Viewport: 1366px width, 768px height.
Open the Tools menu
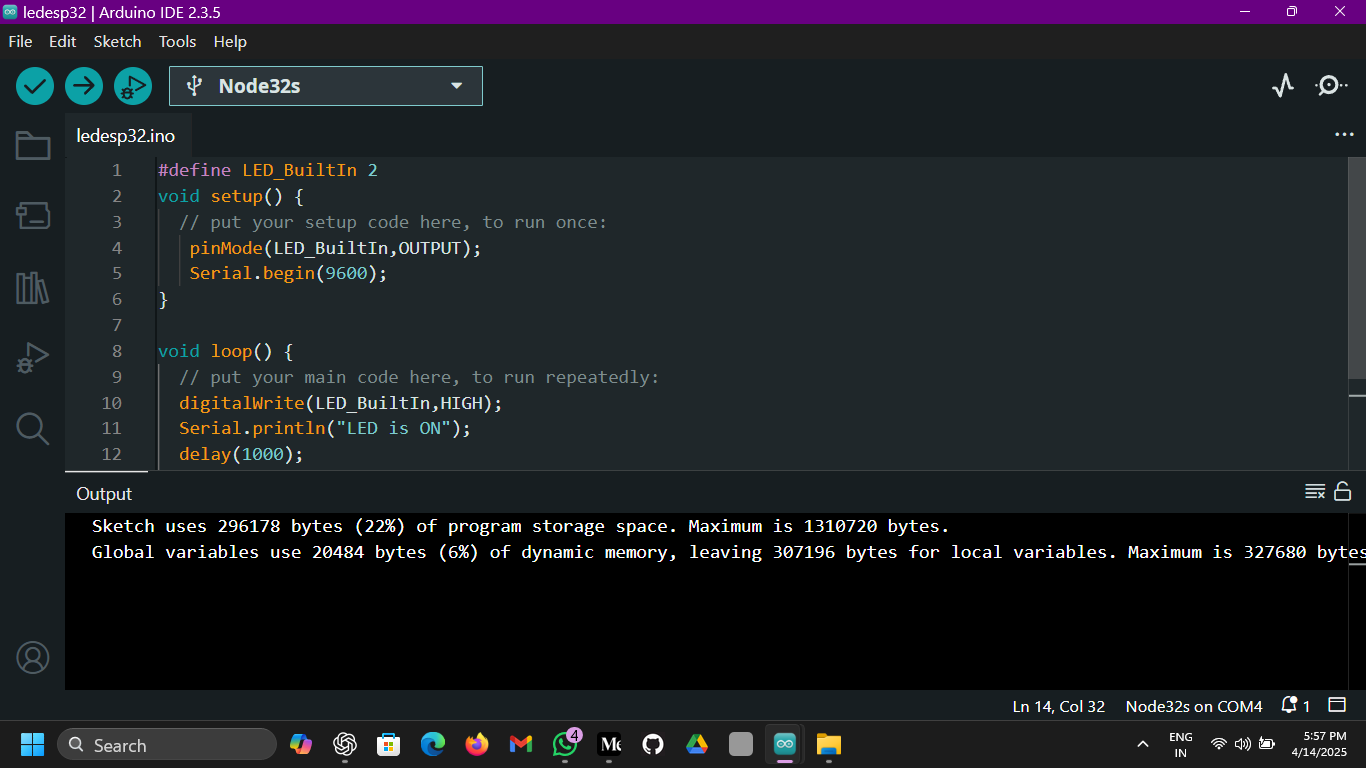point(177,42)
